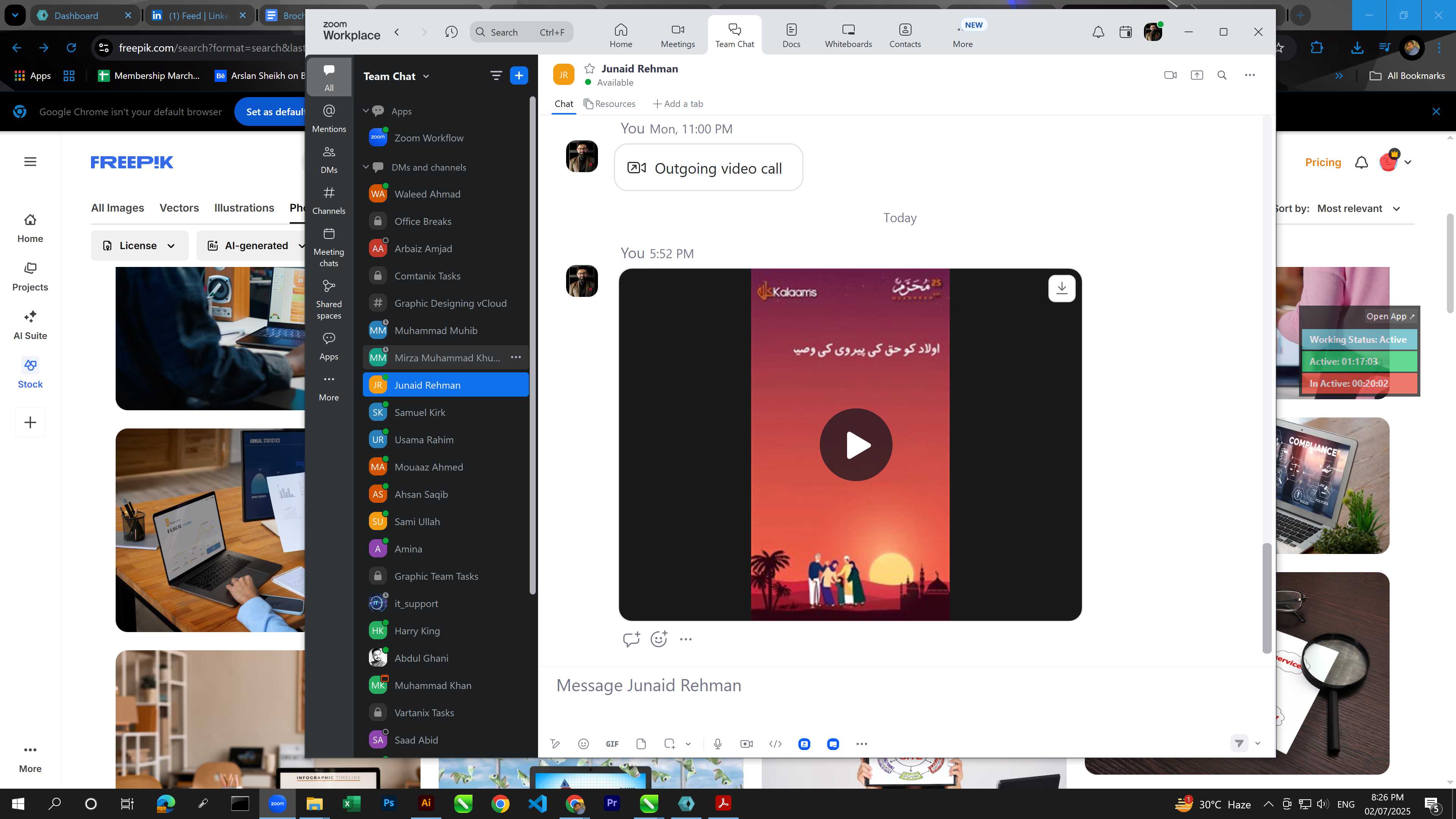The width and height of the screenshot is (1456, 819).
Task: Collapse the DMs and channels section
Action: pos(366,167)
